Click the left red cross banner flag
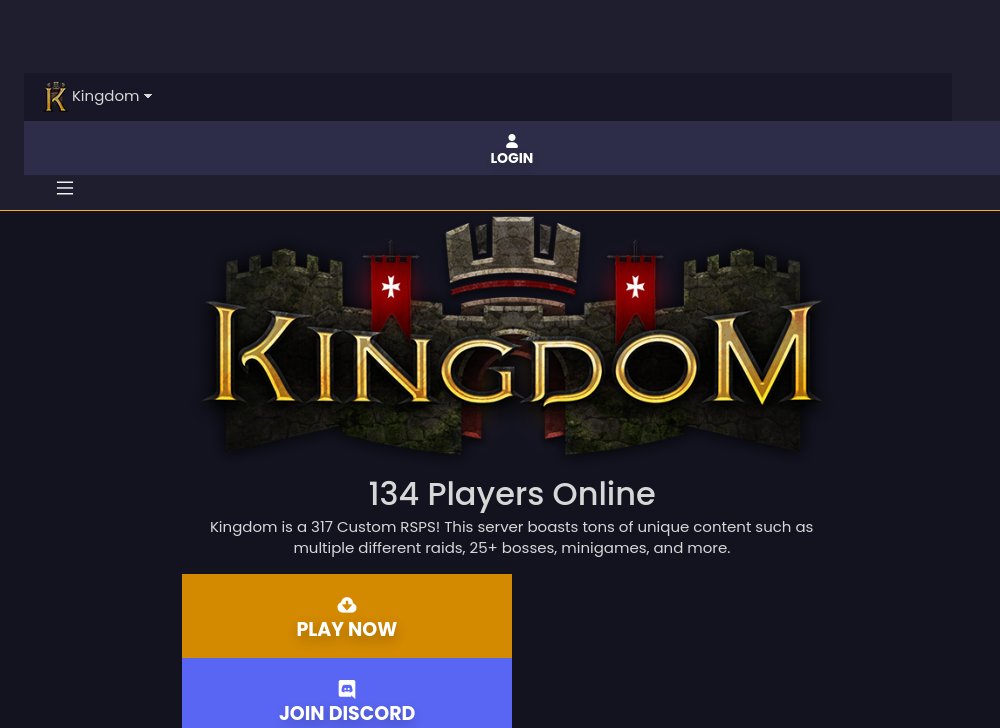 click(391, 289)
